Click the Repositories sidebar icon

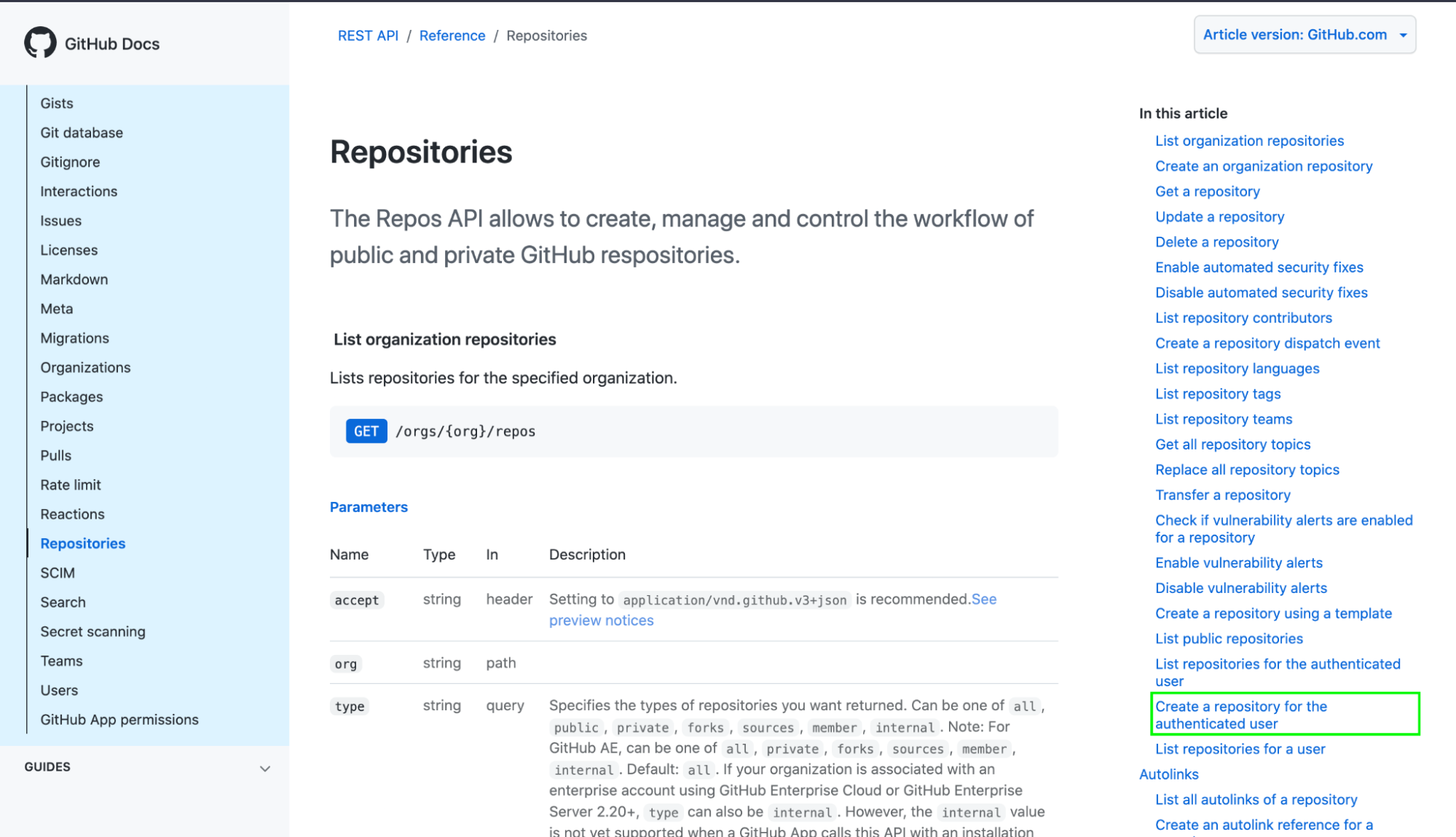[x=82, y=543]
